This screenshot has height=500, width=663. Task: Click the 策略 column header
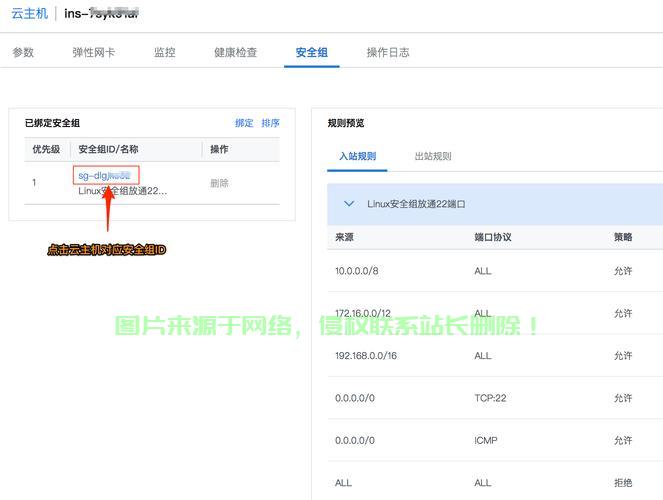point(623,237)
